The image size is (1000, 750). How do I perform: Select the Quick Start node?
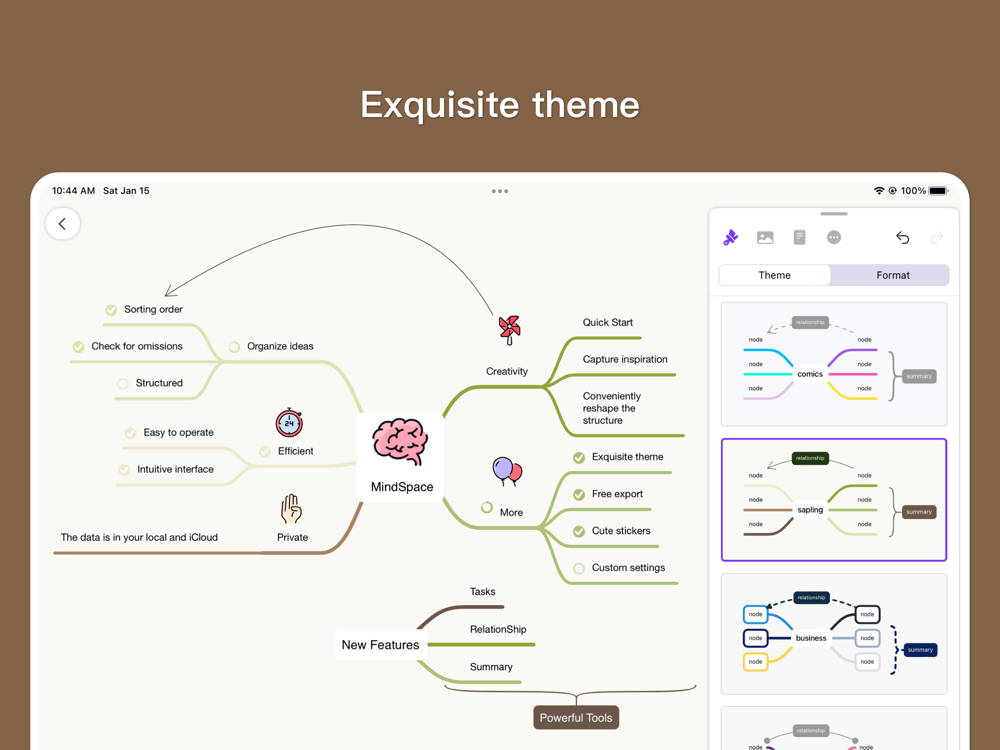(x=608, y=322)
